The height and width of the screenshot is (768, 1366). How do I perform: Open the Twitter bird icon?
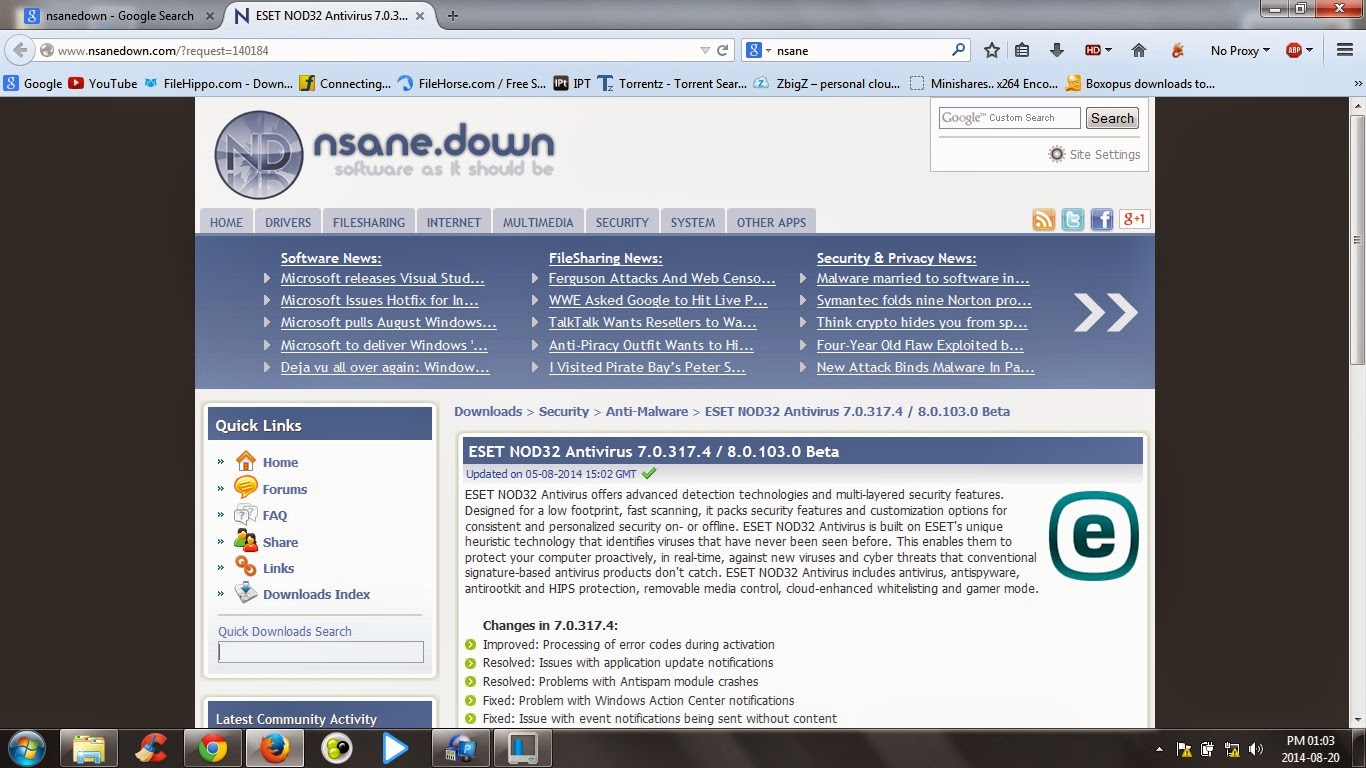tap(1073, 220)
